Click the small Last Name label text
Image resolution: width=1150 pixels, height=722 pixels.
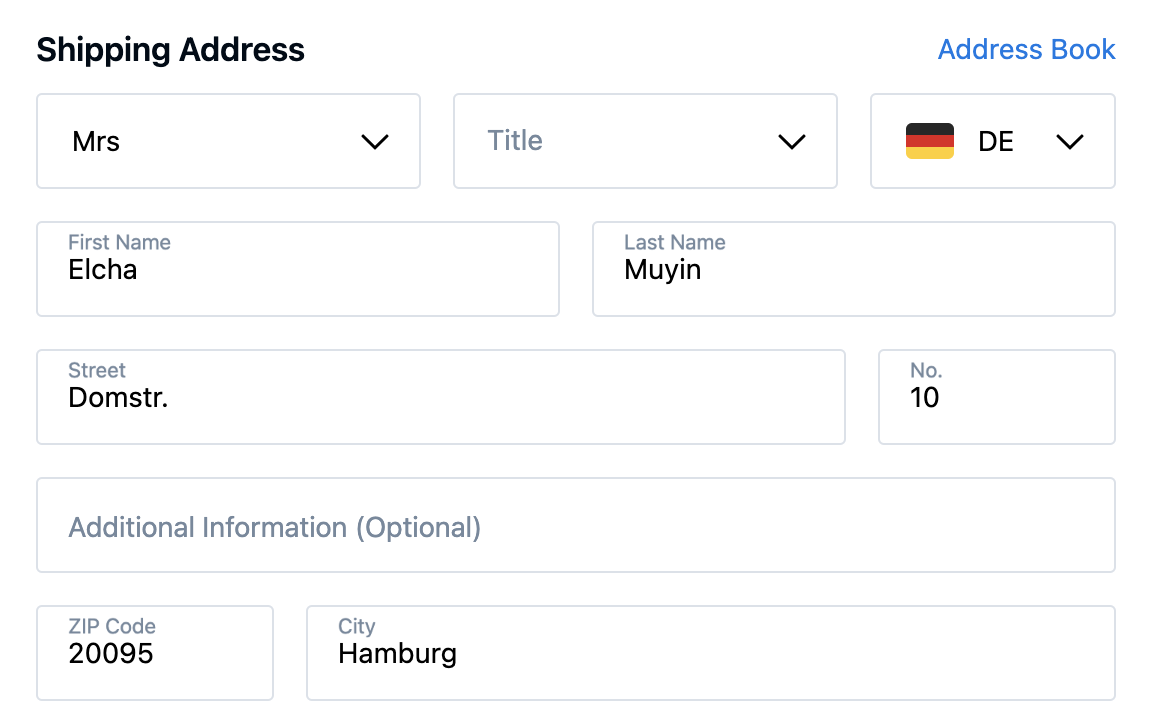[x=674, y=242]
